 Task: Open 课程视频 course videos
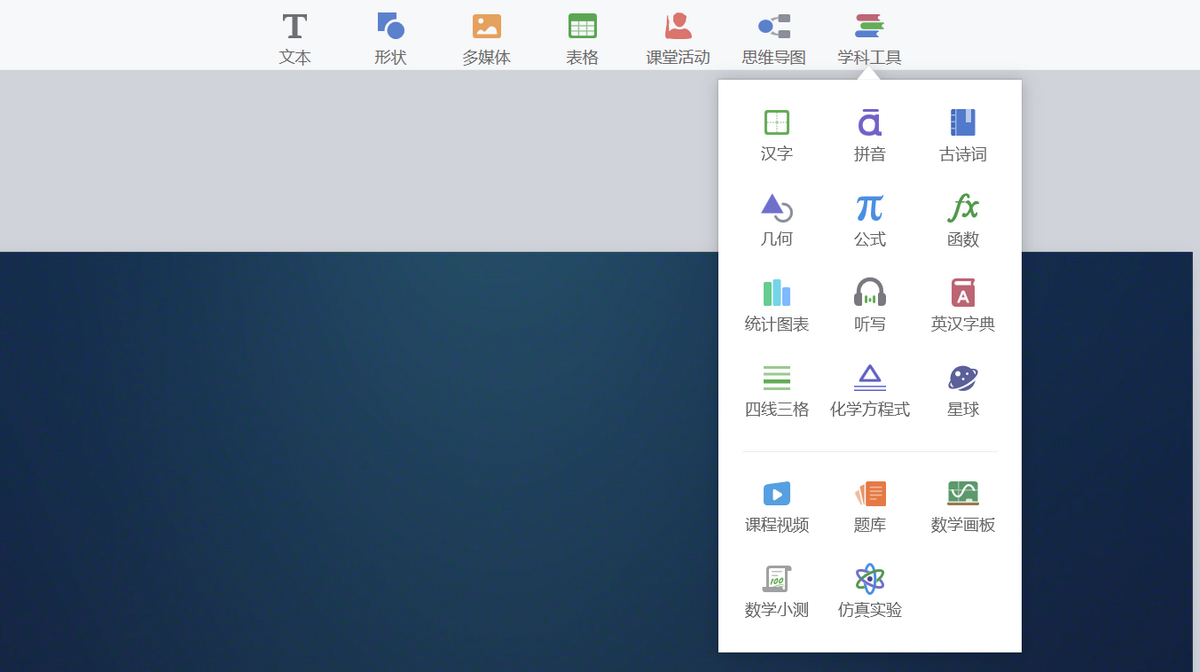click(x=777, y=507)
